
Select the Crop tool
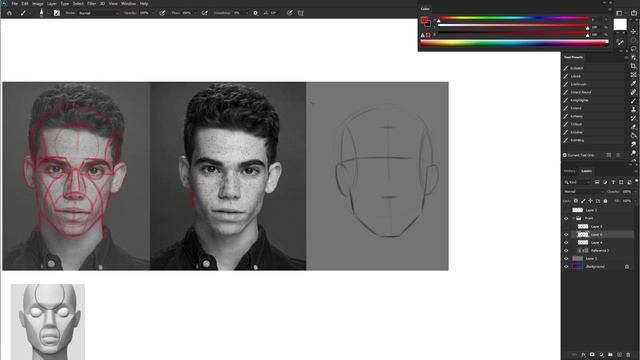click(633, 66)
